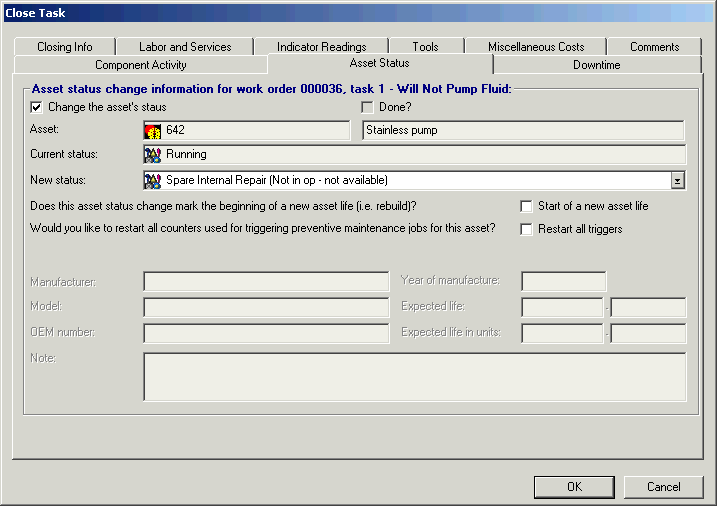Image resolution: width=717 pixels, height=506 pixels.
Task: Open the Comments tab
Action: 654,47
